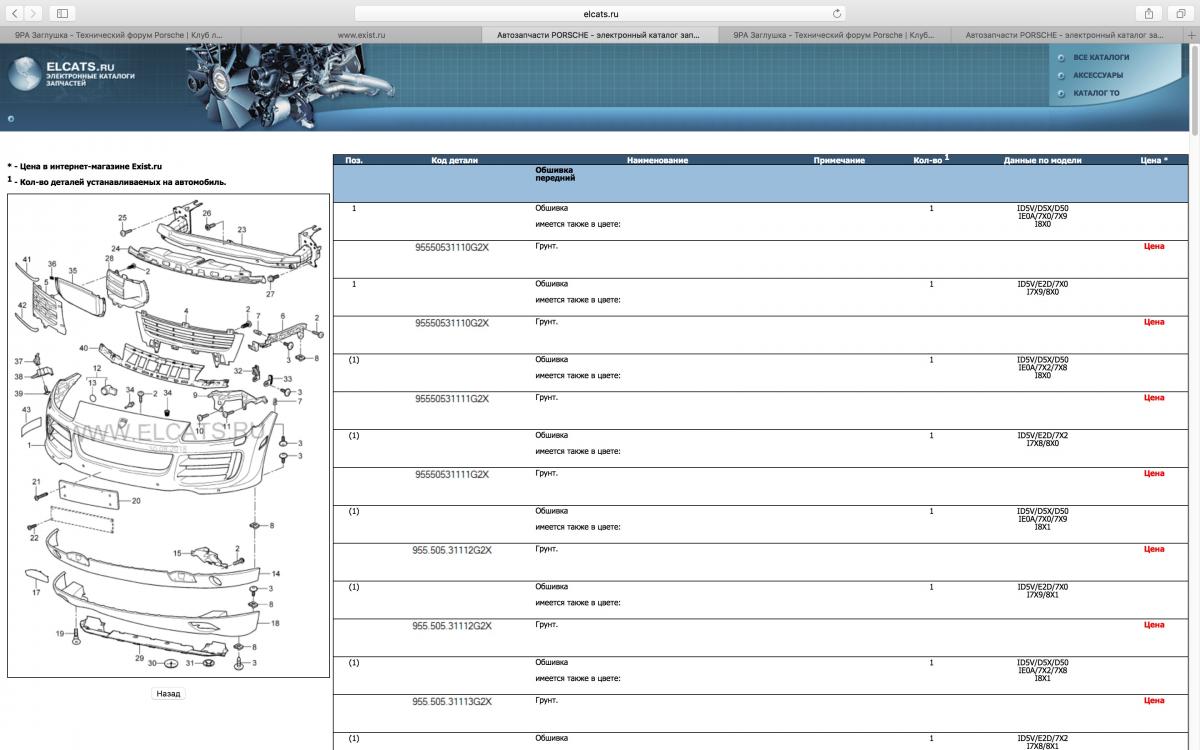The height and width of the screenshot is (750, 1200).
Task: Click the elcats.ru address bar field
Action: point(600,13)
